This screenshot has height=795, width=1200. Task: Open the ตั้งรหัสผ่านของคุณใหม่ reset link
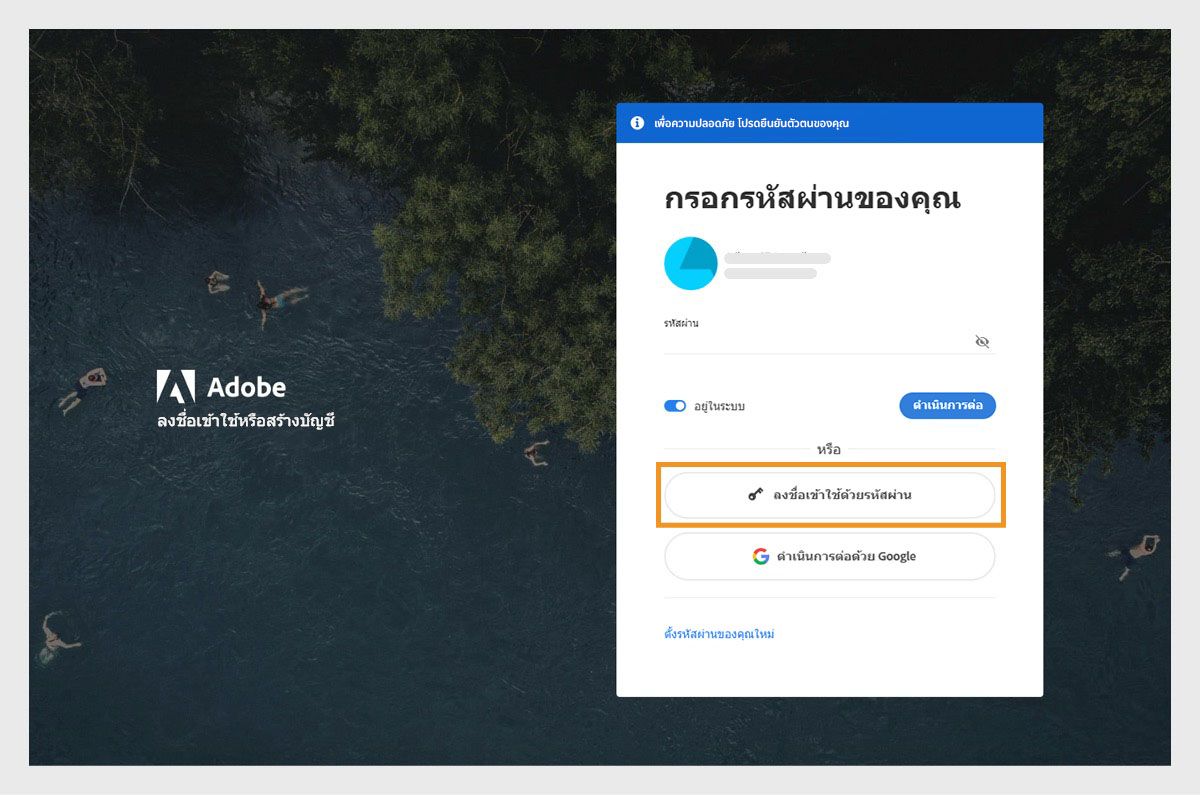[719, 634]
